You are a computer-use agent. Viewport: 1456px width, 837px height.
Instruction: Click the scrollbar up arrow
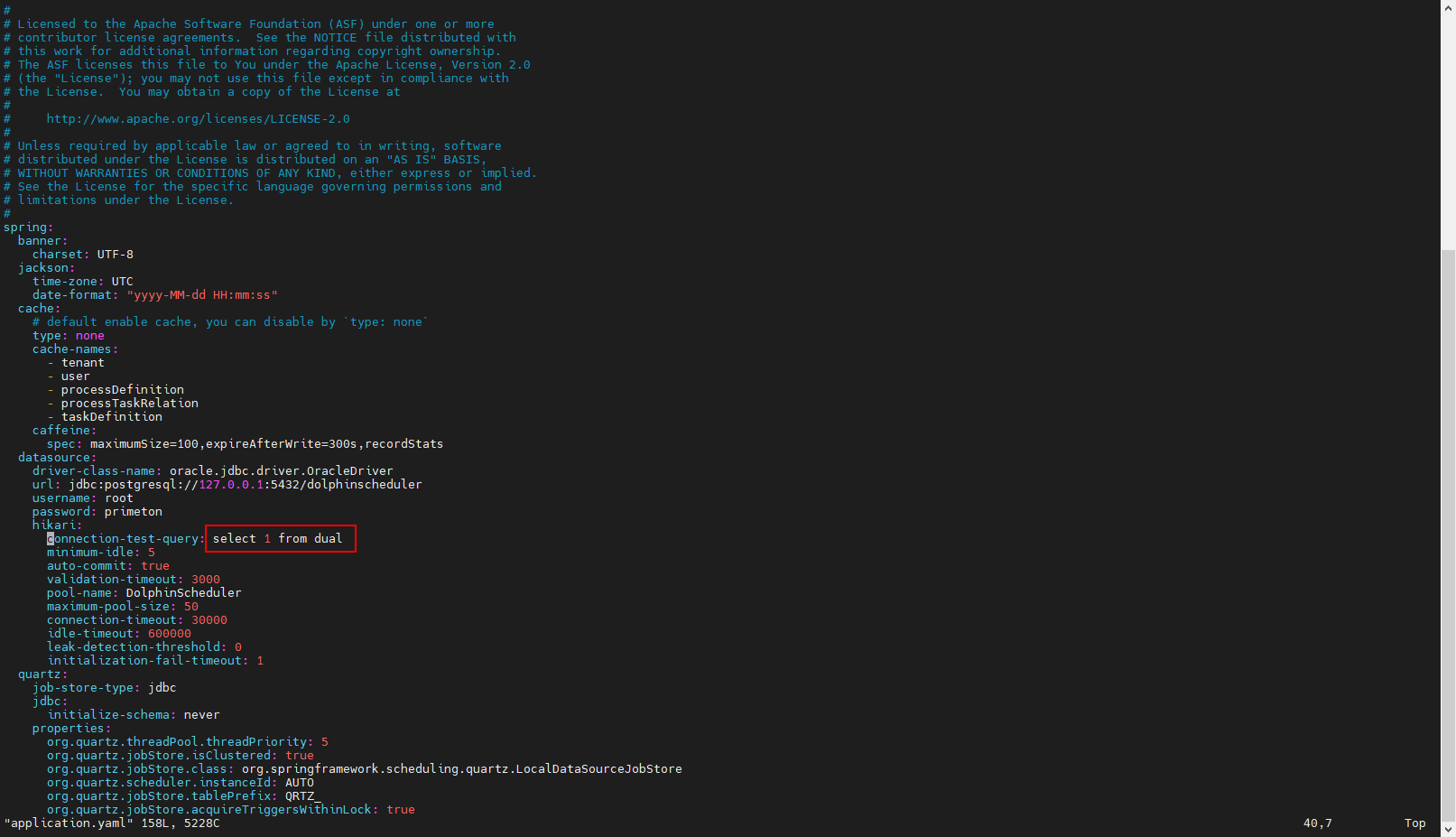point(1448,7)
